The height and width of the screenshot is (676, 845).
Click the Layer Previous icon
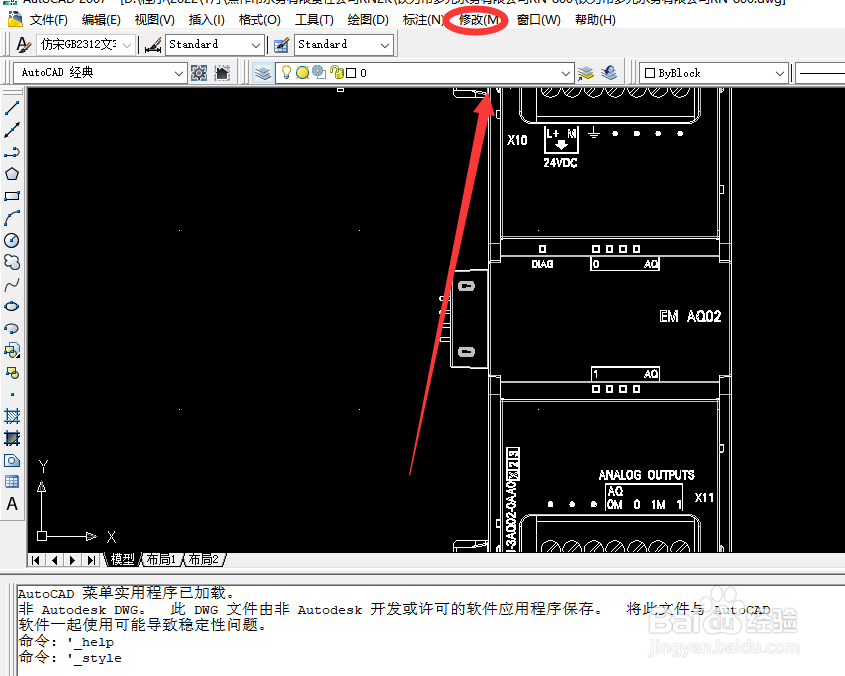tap(609, 73)
